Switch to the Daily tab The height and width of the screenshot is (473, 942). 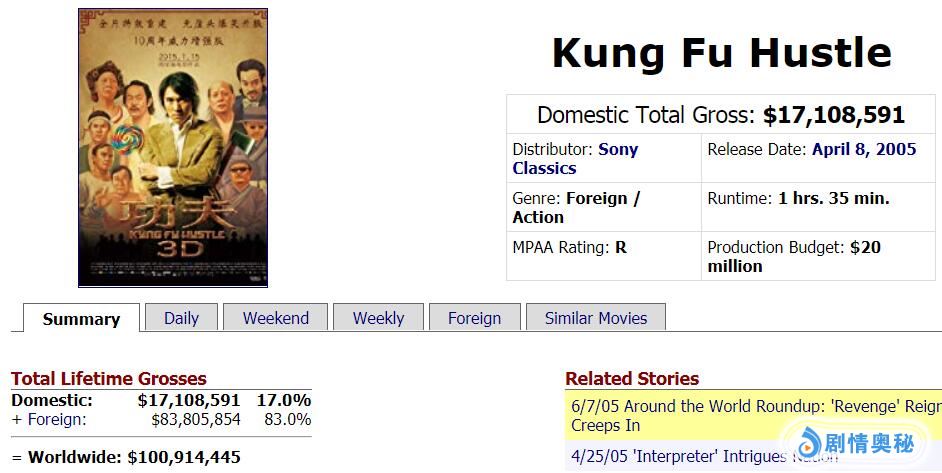click(x=181, y=318)
